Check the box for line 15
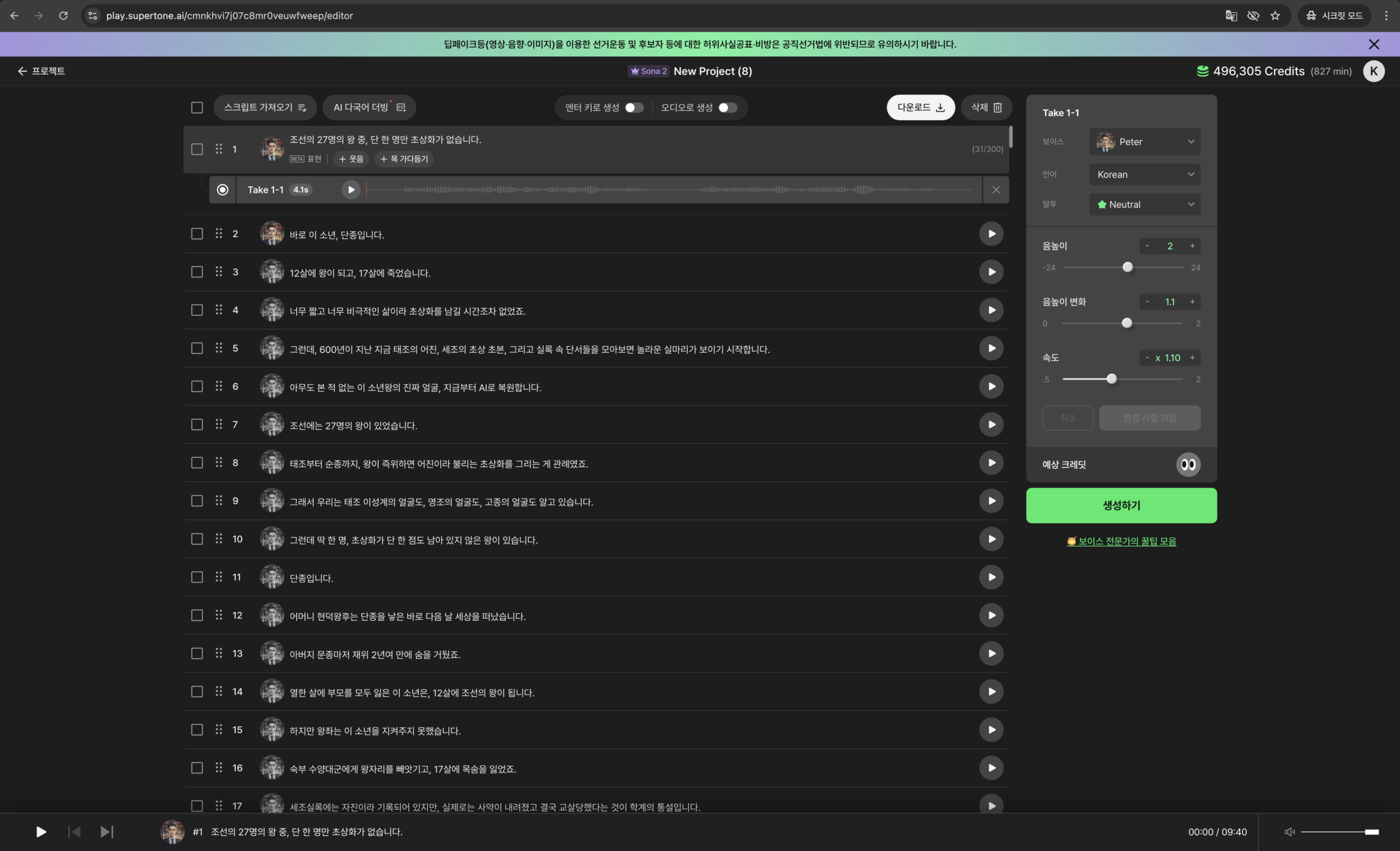The height and width of the screenshot is (851, 1400). (197, 730)
